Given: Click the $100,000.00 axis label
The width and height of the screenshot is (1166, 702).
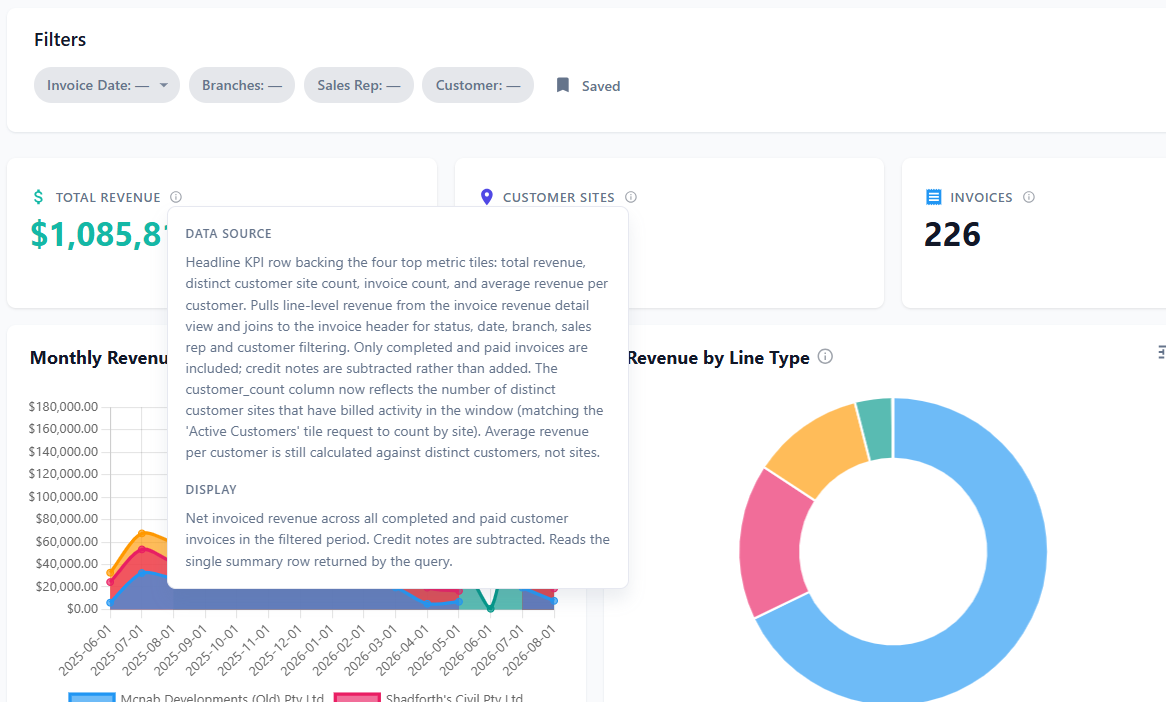Looking at the screenshot, I should [63, 496].
